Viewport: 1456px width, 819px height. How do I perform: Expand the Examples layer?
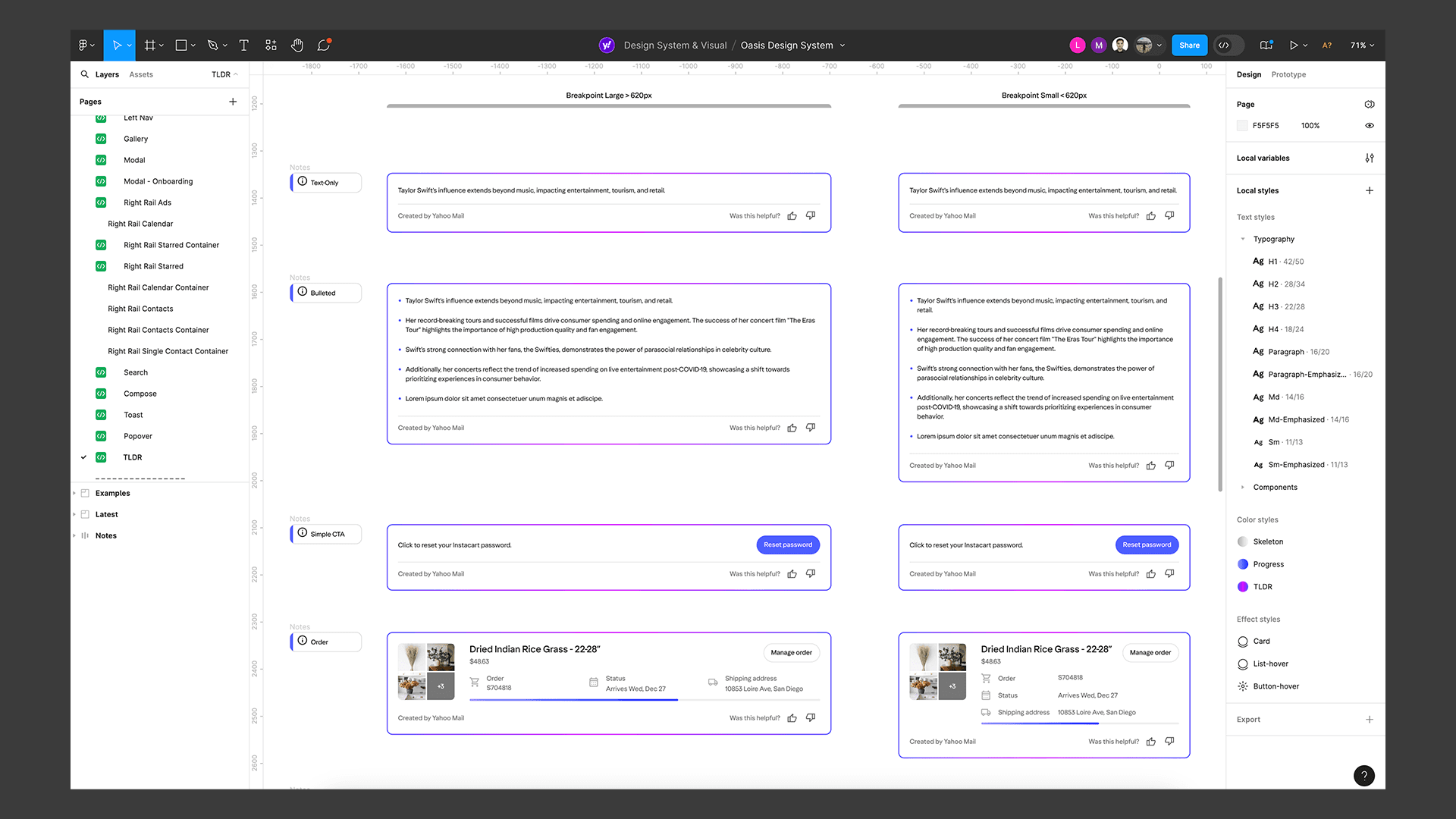(x=74, y=494)
